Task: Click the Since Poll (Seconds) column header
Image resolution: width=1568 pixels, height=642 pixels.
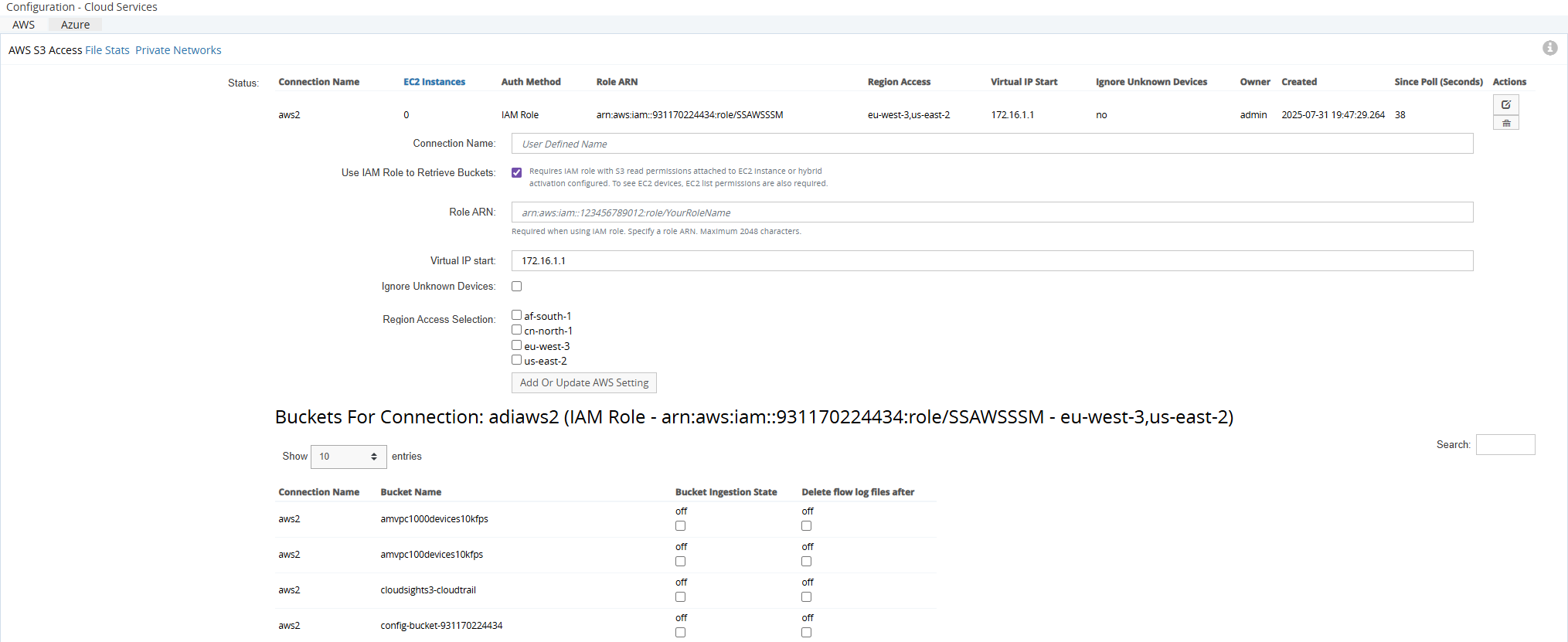Action: point(1439,82)
